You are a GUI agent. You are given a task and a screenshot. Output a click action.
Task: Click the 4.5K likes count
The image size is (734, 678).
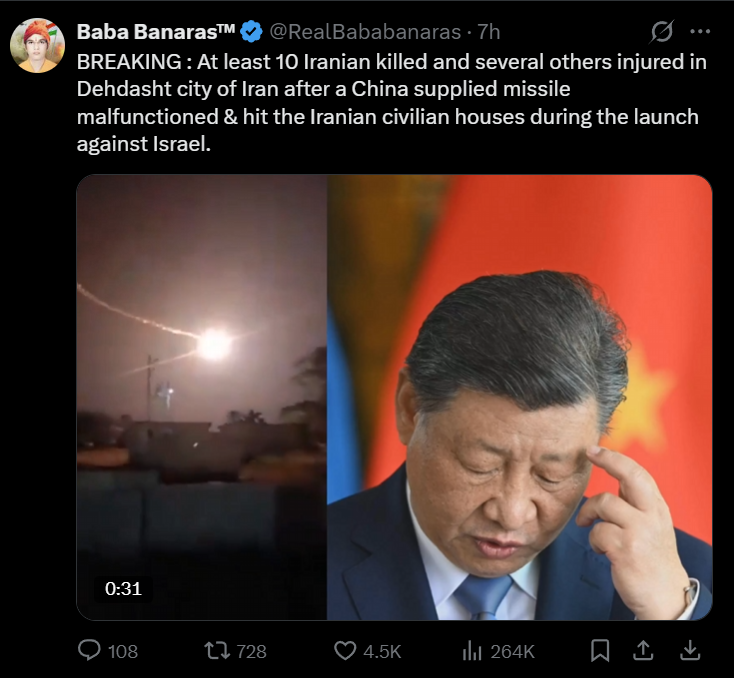click(382, 651)
